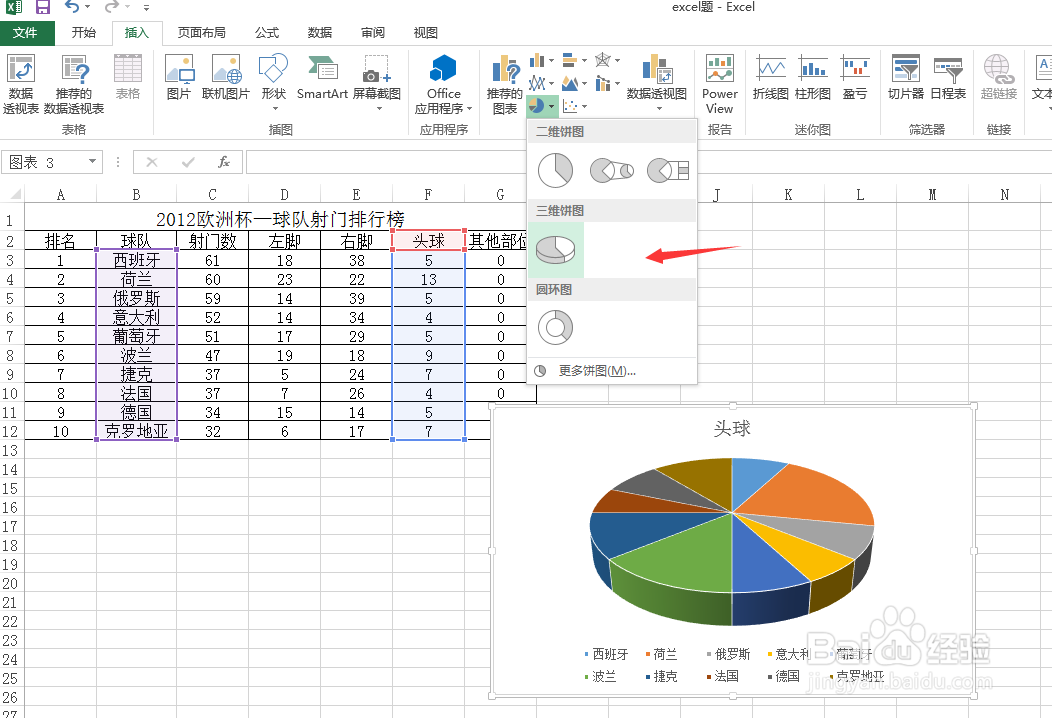
Task: Click the formula bar Cancel X
Action: point(152,162)
